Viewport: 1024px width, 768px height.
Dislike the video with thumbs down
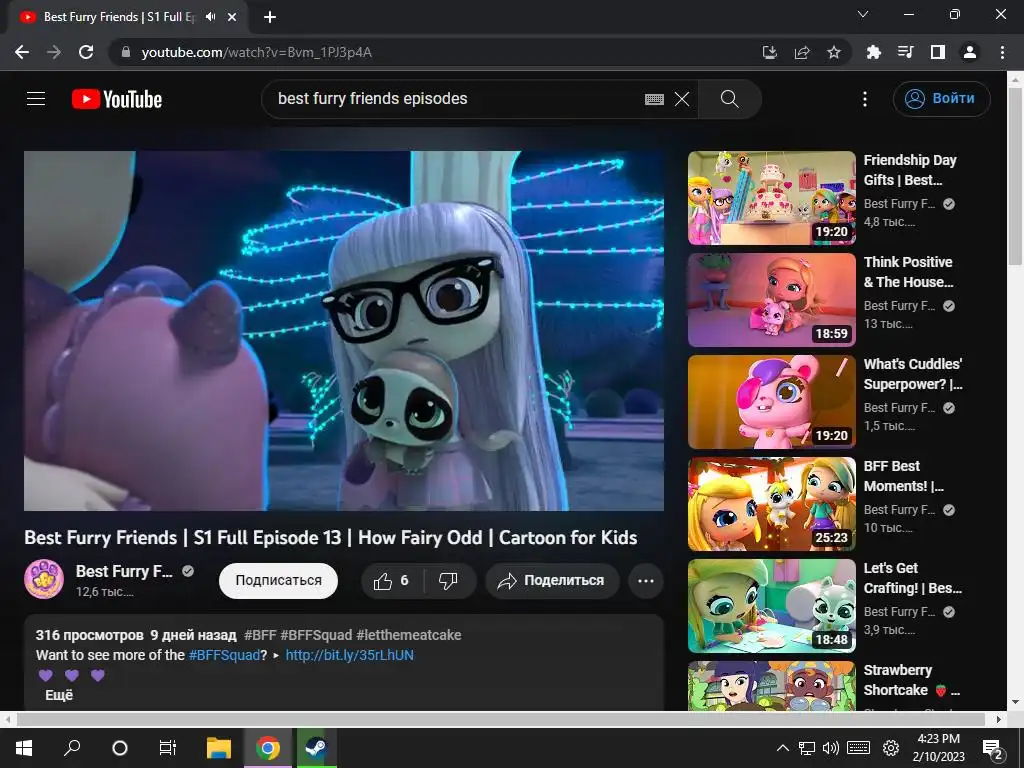(x=449, y=581)
